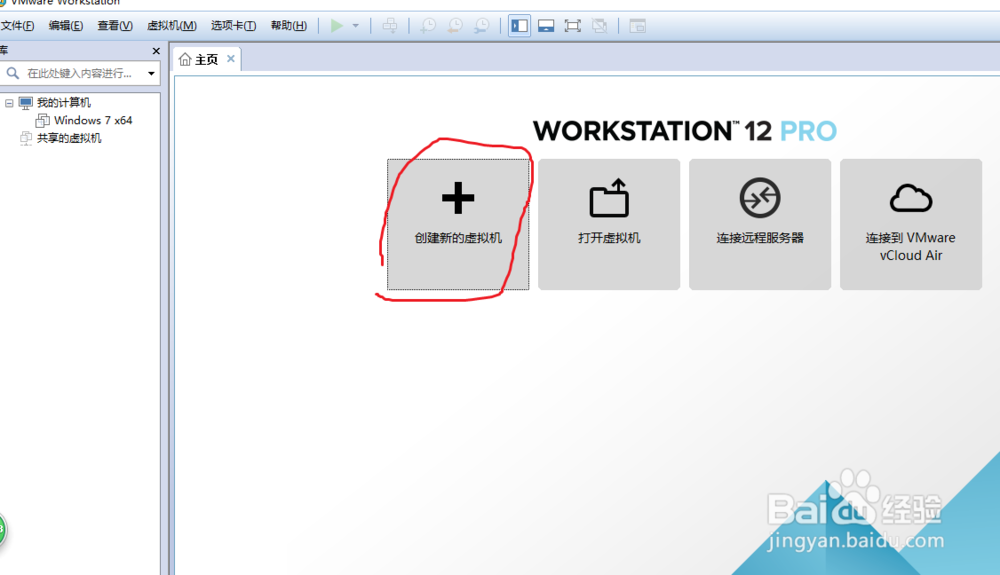Screen dimensions: 1000x575
Task: Click the 连接远程服务器 tile
Action: point(760,224)
